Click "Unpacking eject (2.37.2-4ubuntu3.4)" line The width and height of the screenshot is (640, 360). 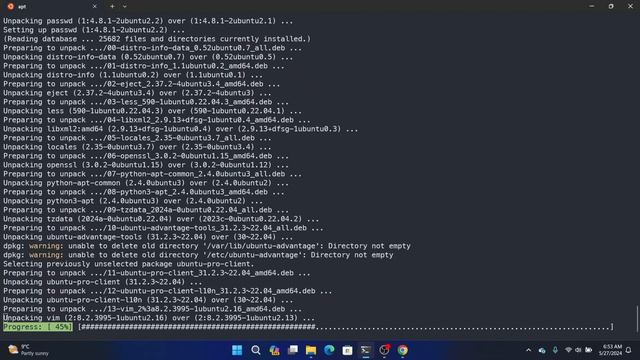coord(137,93)
